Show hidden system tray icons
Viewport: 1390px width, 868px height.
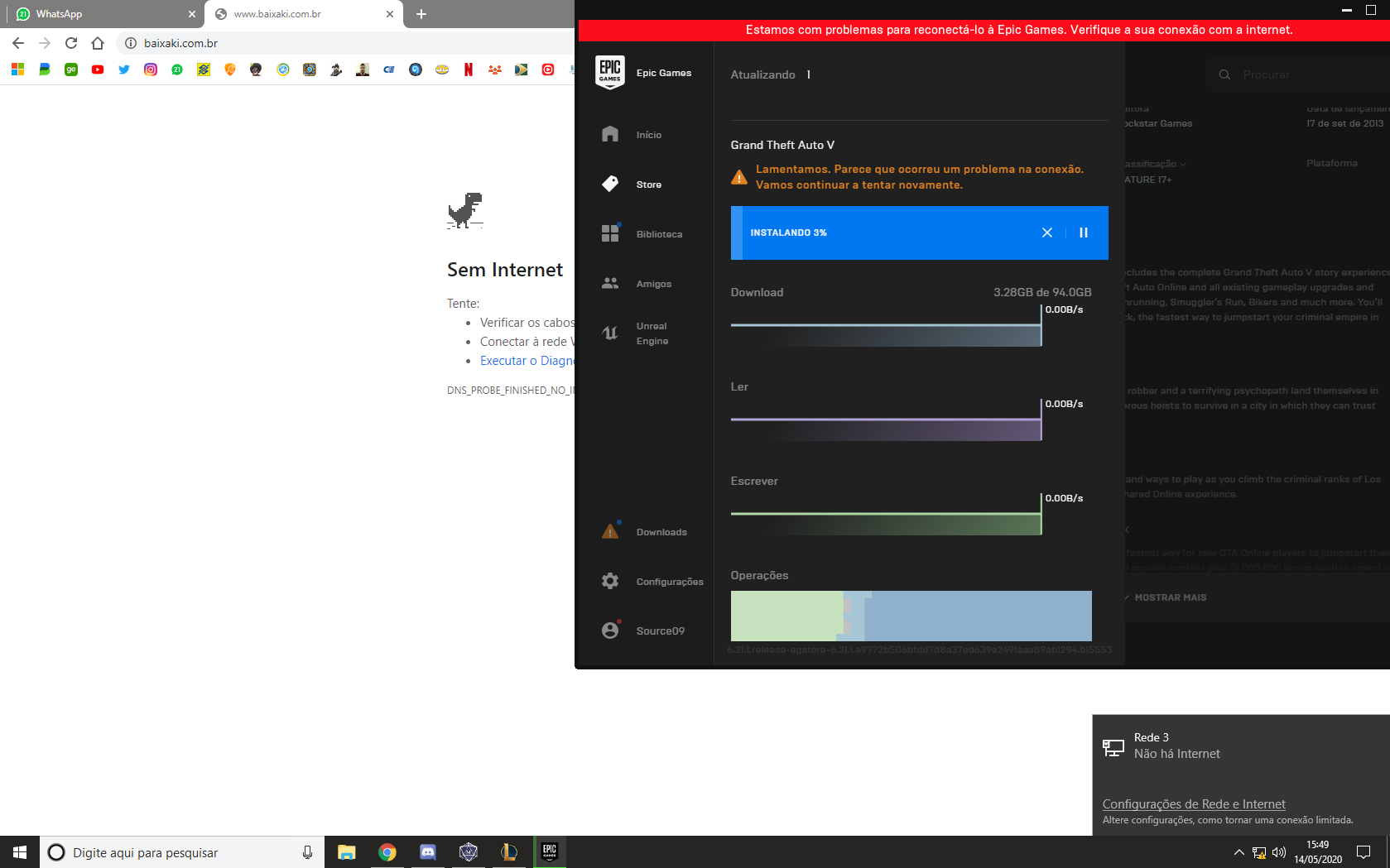pyautogui.click(x=1239, y=852)
